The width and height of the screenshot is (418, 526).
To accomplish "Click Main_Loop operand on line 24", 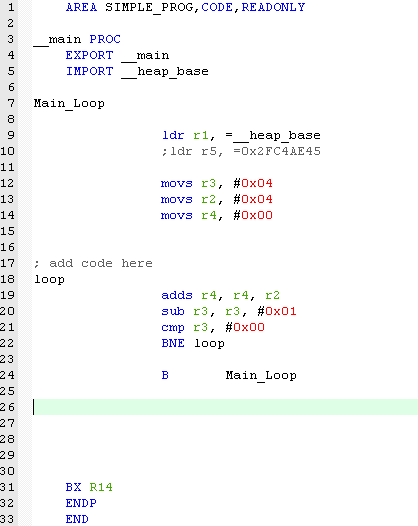I will 261,375.
